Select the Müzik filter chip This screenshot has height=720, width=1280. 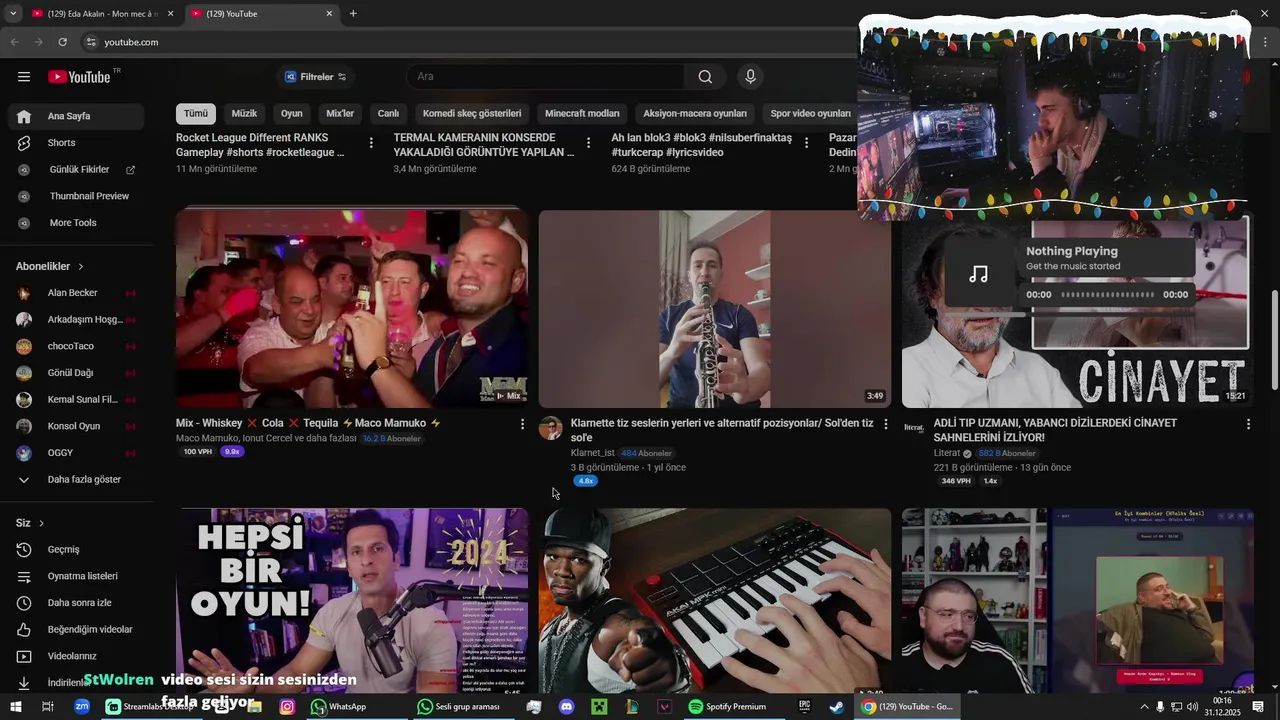coord(244,113)
